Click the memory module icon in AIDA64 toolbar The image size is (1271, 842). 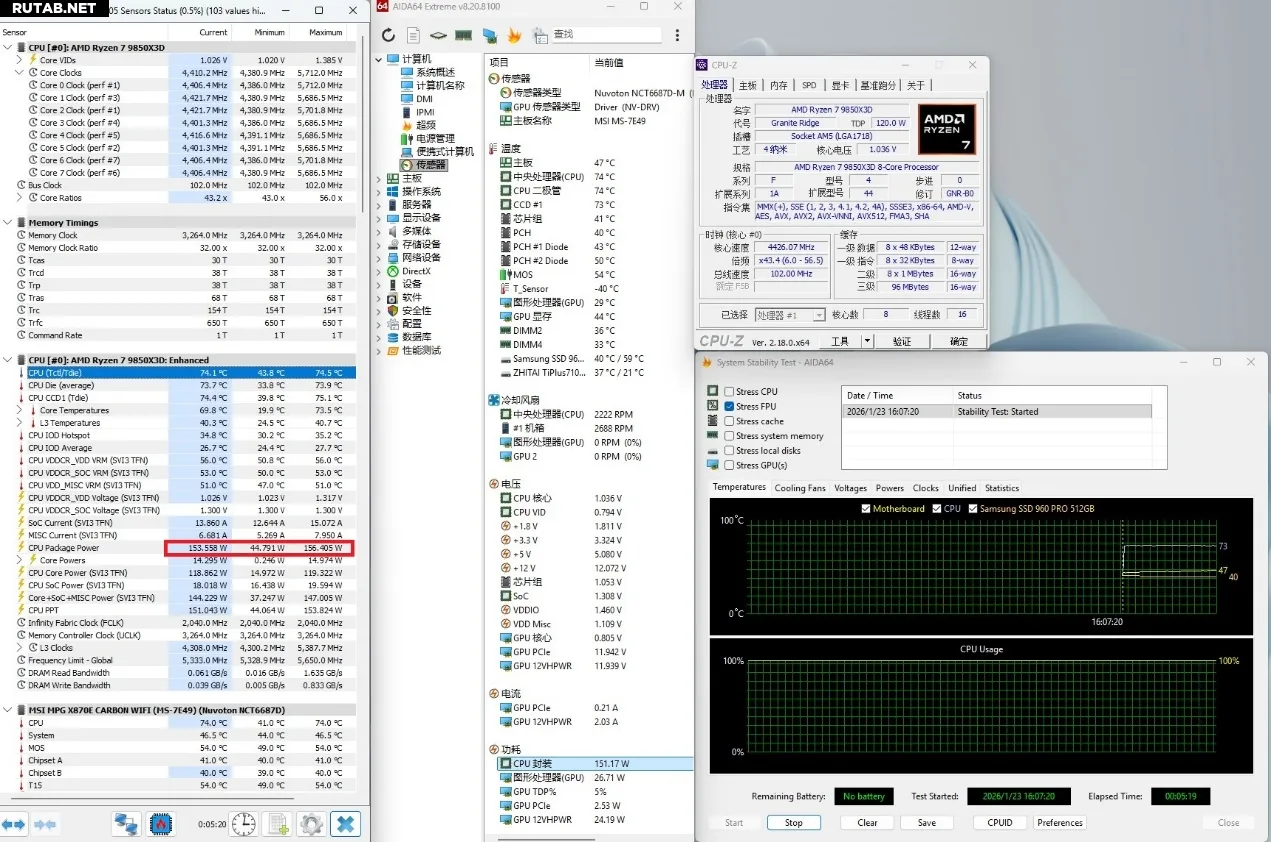[x=463, y=35]
